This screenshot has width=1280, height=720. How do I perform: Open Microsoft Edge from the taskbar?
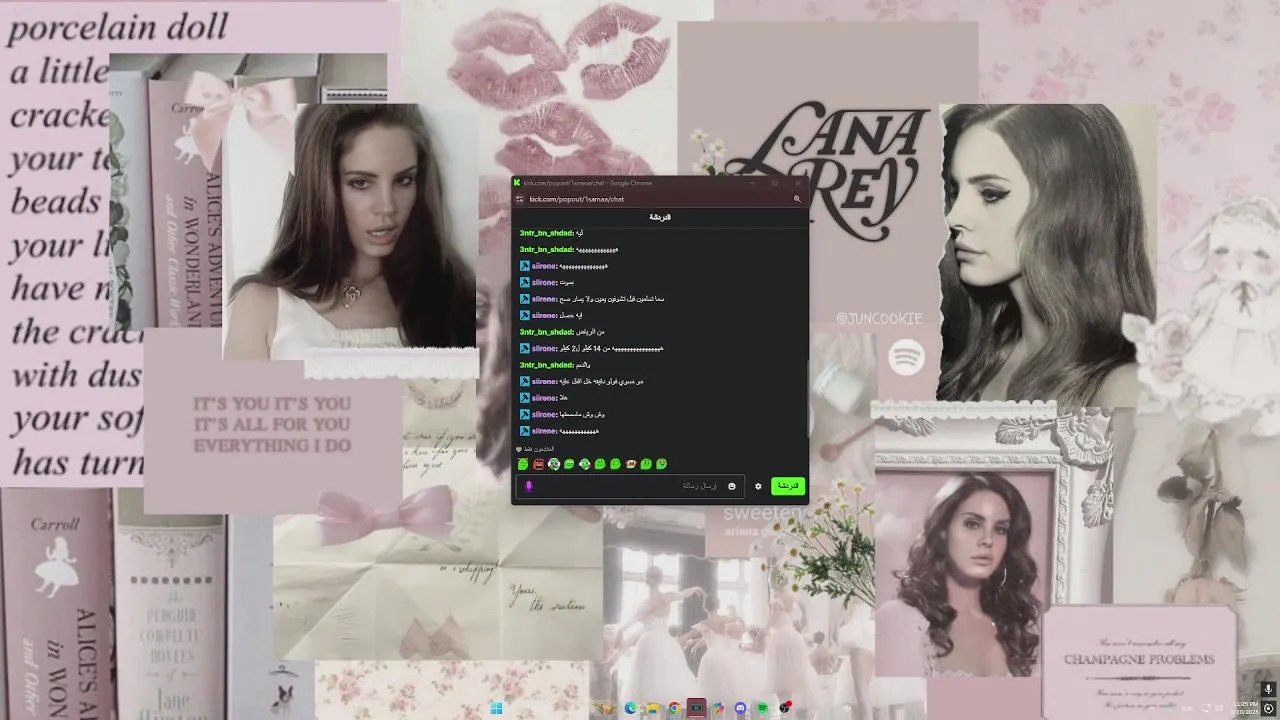[x=630, y=708]
